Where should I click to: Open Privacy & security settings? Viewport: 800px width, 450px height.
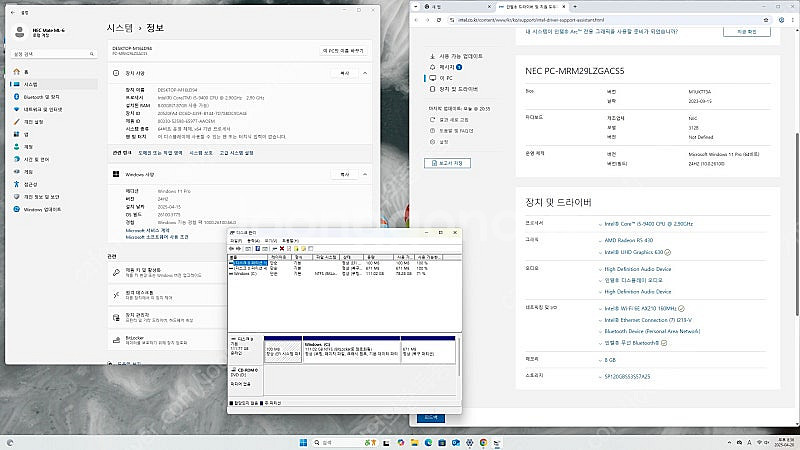(54, 197)
